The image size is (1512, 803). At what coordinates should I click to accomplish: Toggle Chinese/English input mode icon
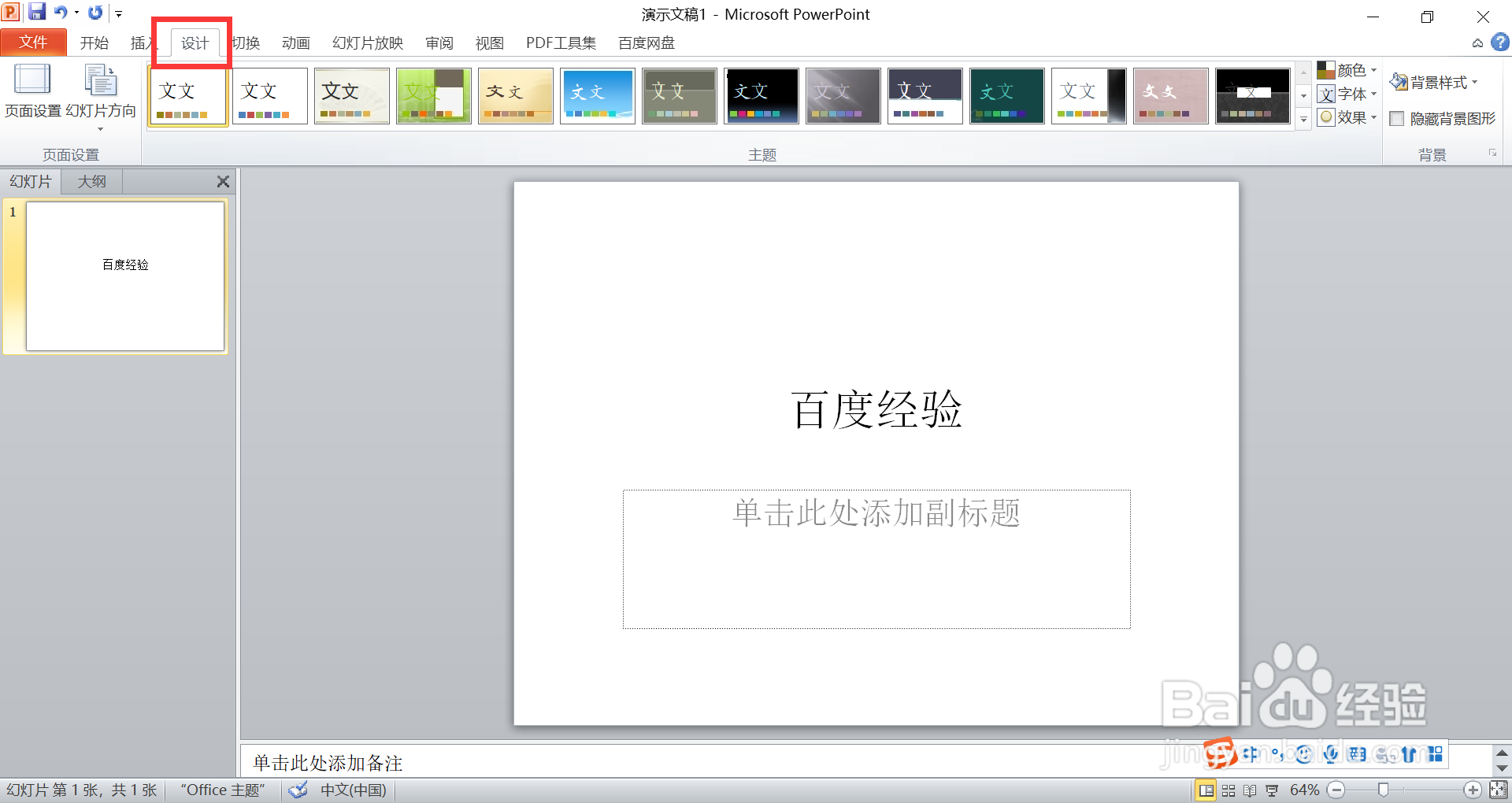pos(1251,754)
